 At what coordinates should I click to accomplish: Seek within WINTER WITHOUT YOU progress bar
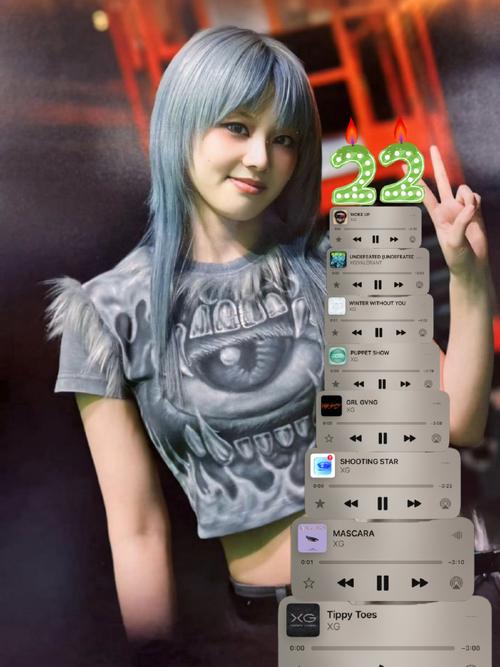click(377, 320)
